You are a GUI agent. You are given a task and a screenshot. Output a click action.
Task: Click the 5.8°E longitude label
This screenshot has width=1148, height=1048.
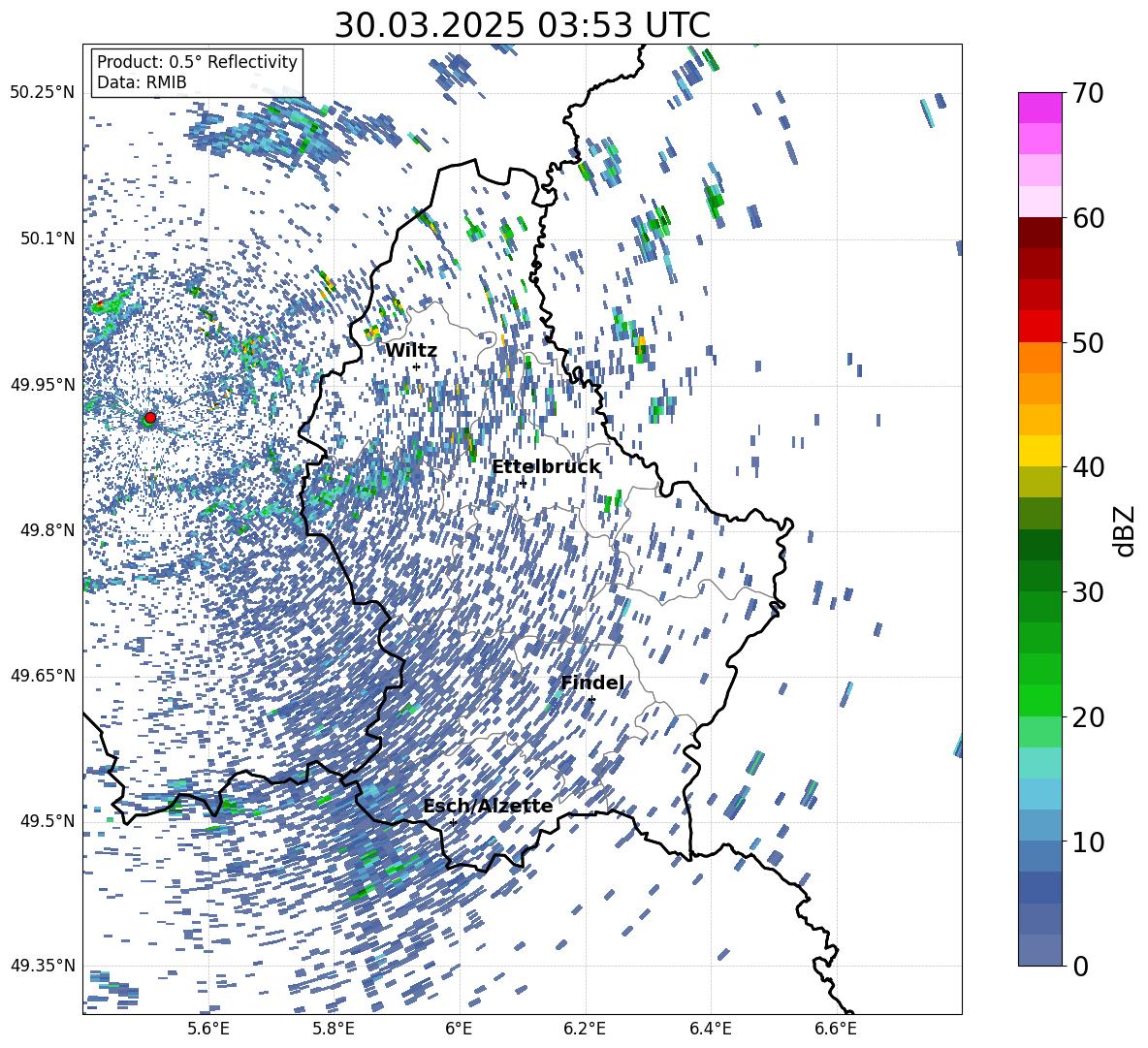tap(334, 1029)
